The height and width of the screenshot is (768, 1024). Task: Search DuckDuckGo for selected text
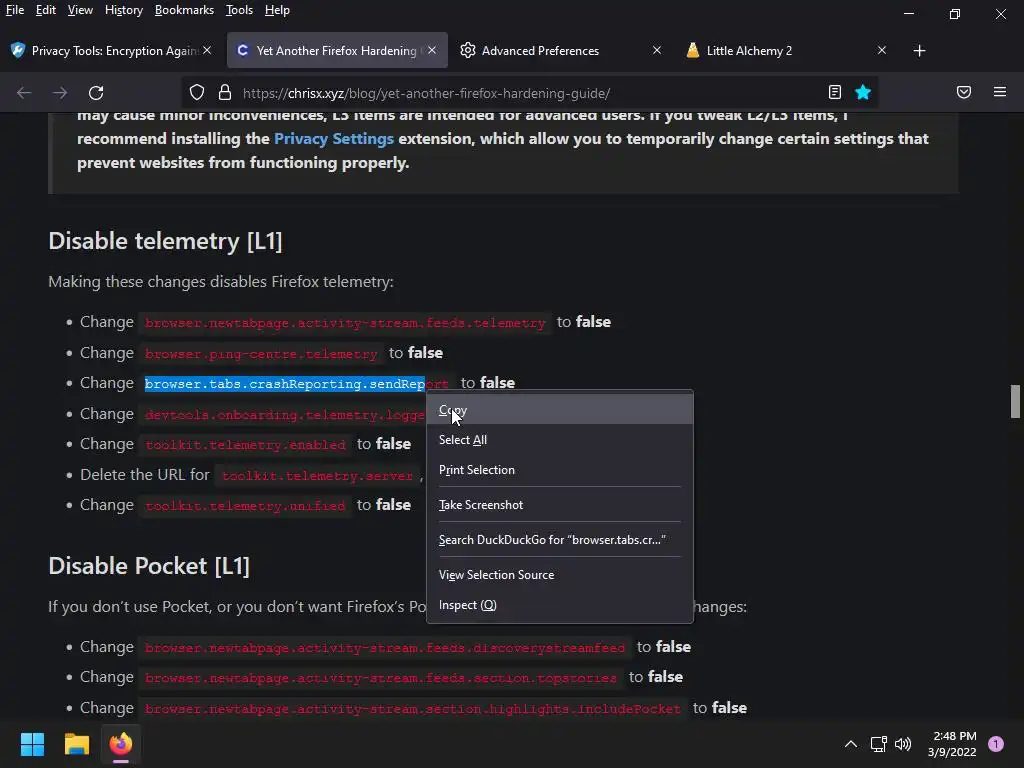560,540
